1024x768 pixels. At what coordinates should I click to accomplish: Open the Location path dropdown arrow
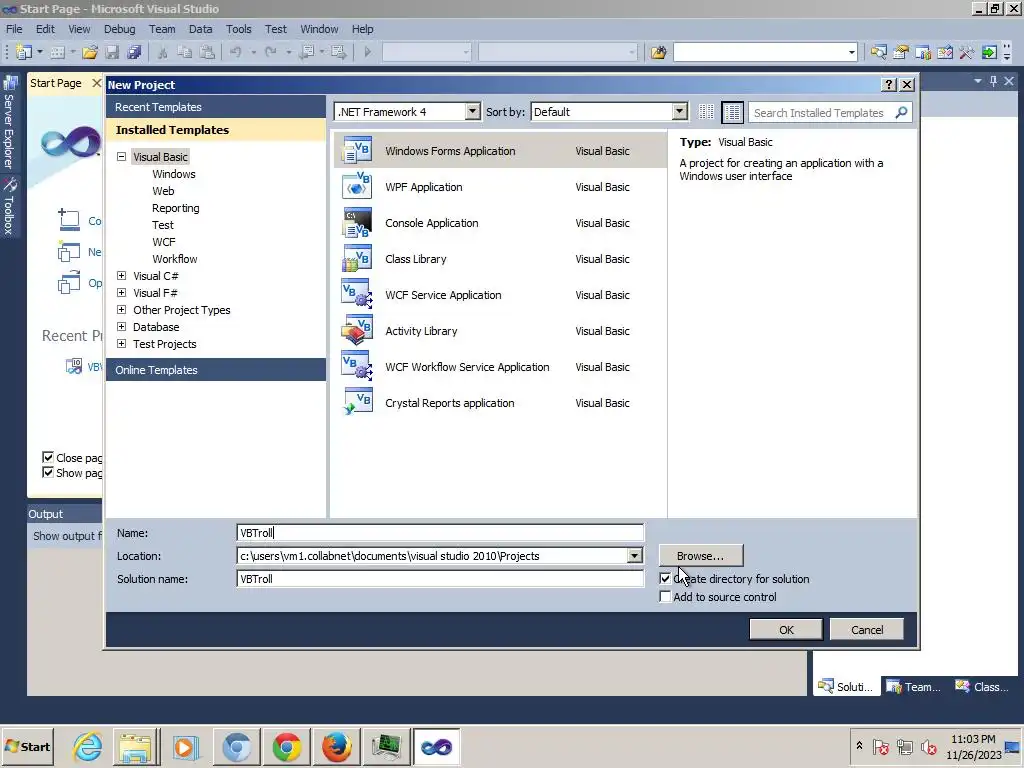tap(634, 556)
